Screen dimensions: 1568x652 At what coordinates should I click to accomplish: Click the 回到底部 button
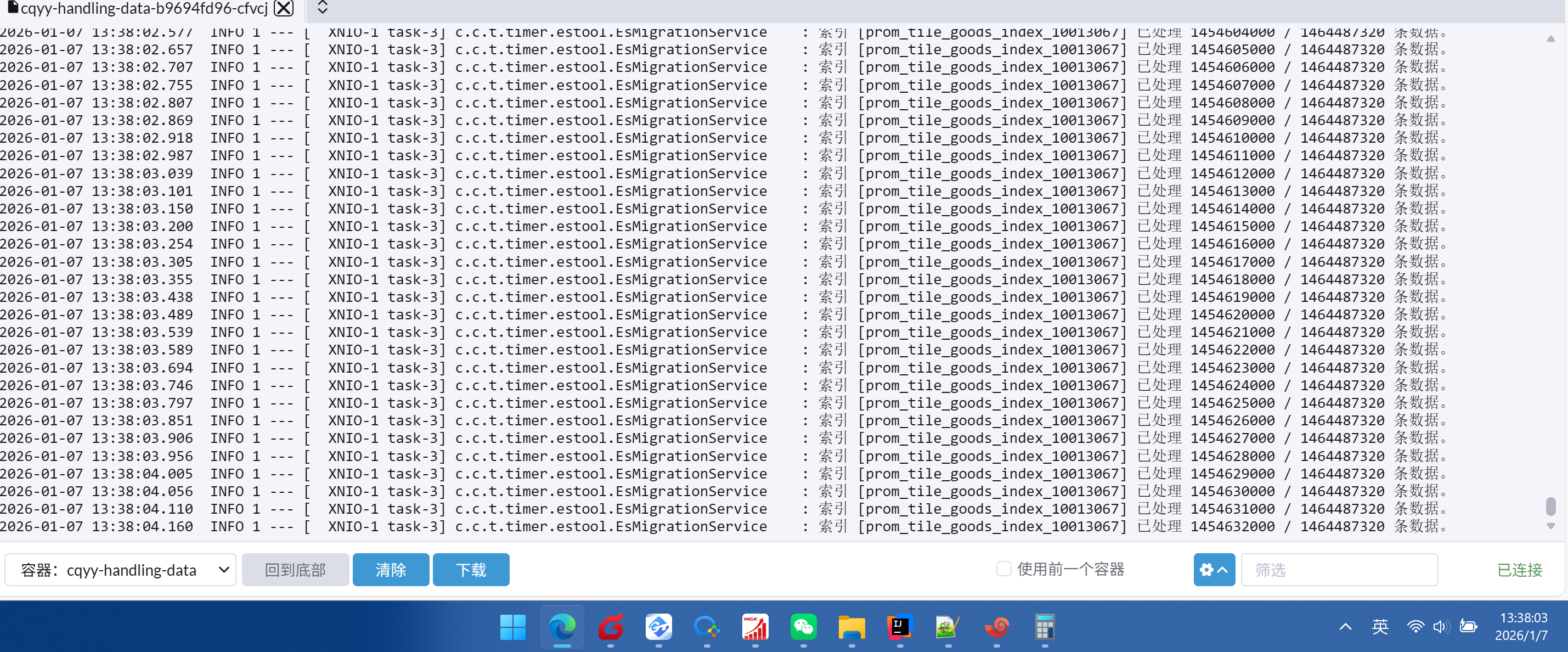pyautogui.click(x=295, y=570)
